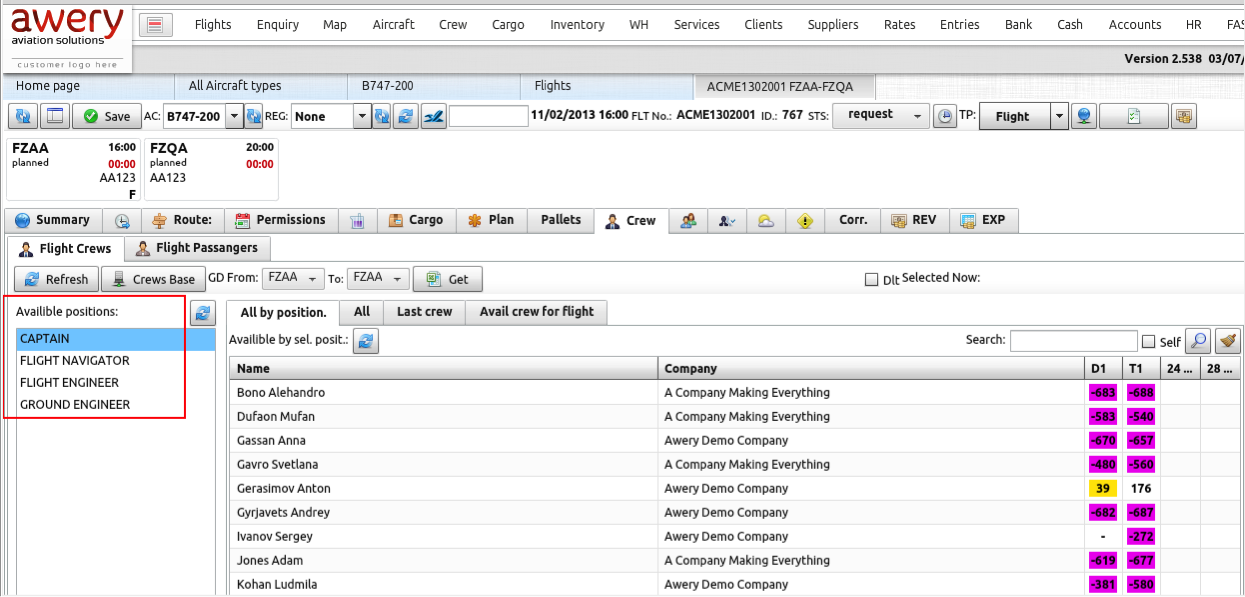1245x597 pixels.
Task: Tick the Dlt checkbox
Action: tap(871, 280)
